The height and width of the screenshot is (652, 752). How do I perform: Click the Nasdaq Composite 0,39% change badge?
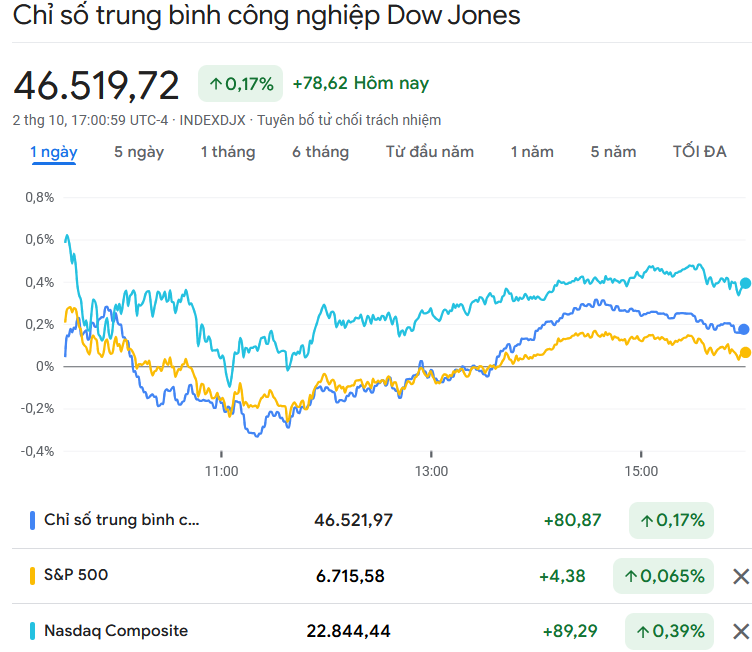click(x=671, y=631)
